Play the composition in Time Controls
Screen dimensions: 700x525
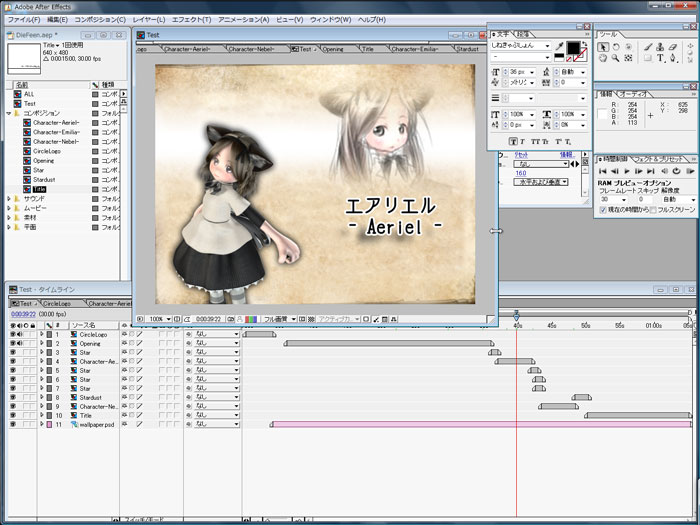pyautogui.click(x=627, y=171)
